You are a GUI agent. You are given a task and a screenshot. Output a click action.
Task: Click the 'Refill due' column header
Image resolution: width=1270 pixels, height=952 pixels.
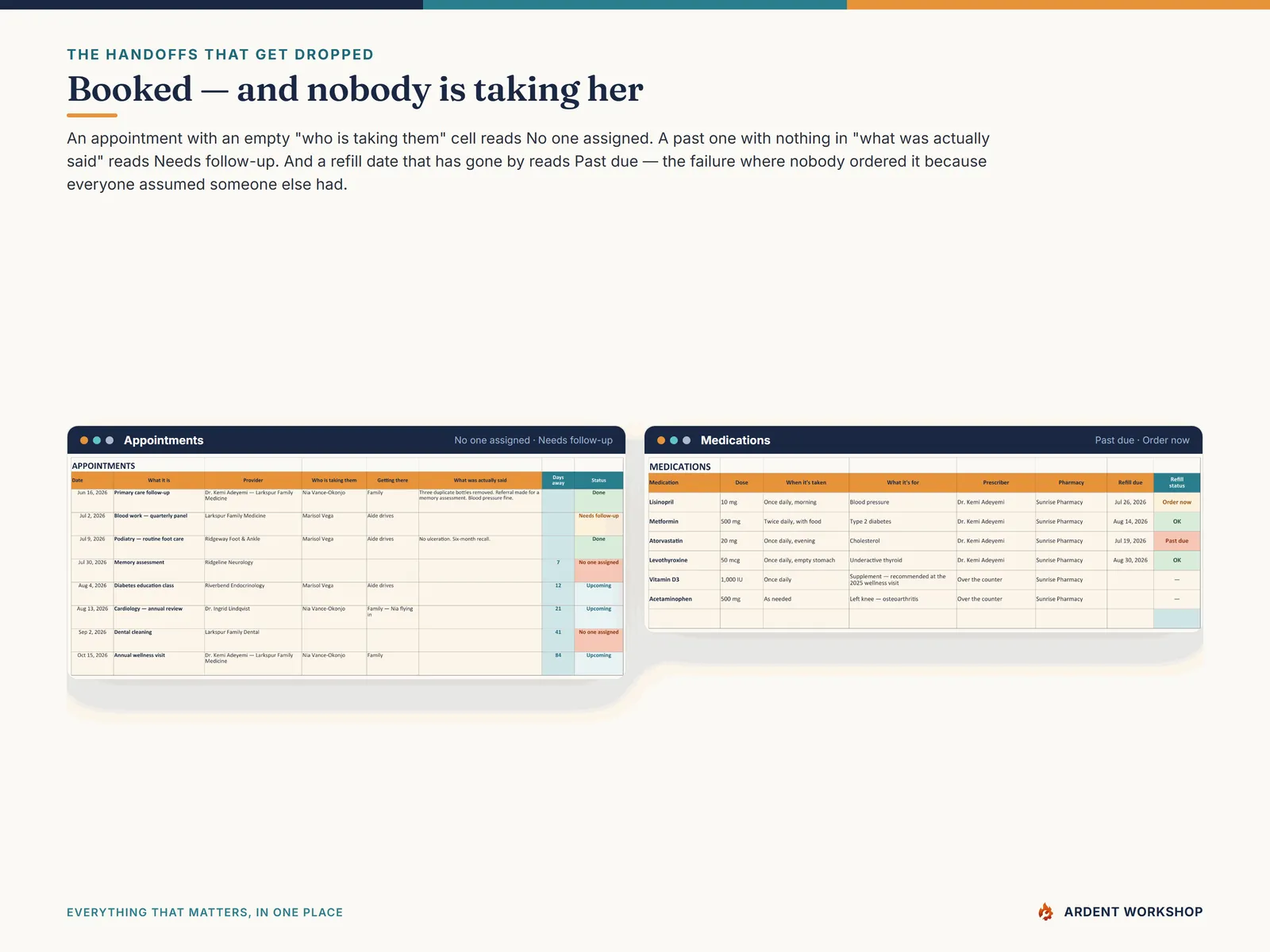coord(1130,482)
